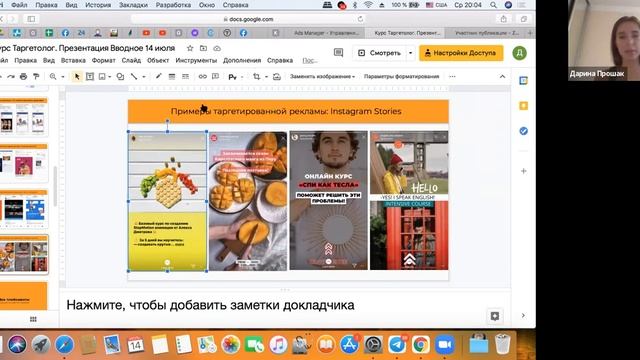Click the insert link icon
This screenshot has height=360, width=640.
point(202,76)
